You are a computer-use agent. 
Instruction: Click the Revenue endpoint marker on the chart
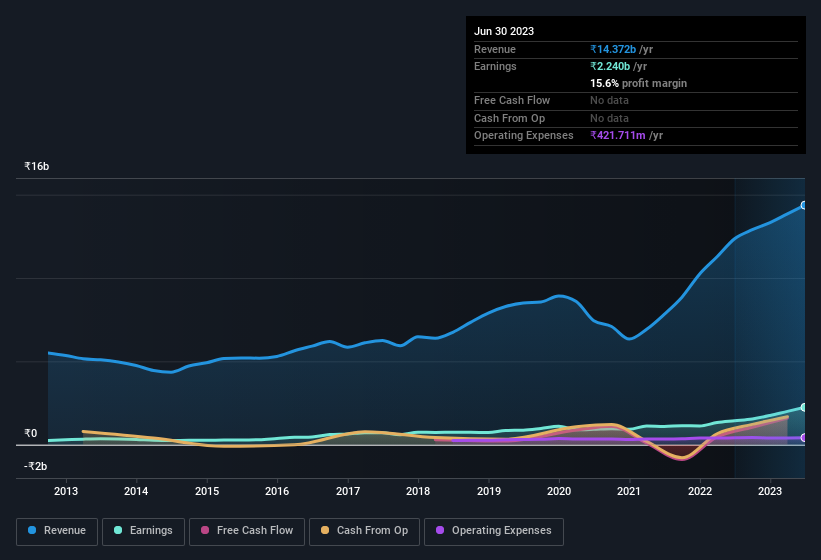[x=804, y=205]
